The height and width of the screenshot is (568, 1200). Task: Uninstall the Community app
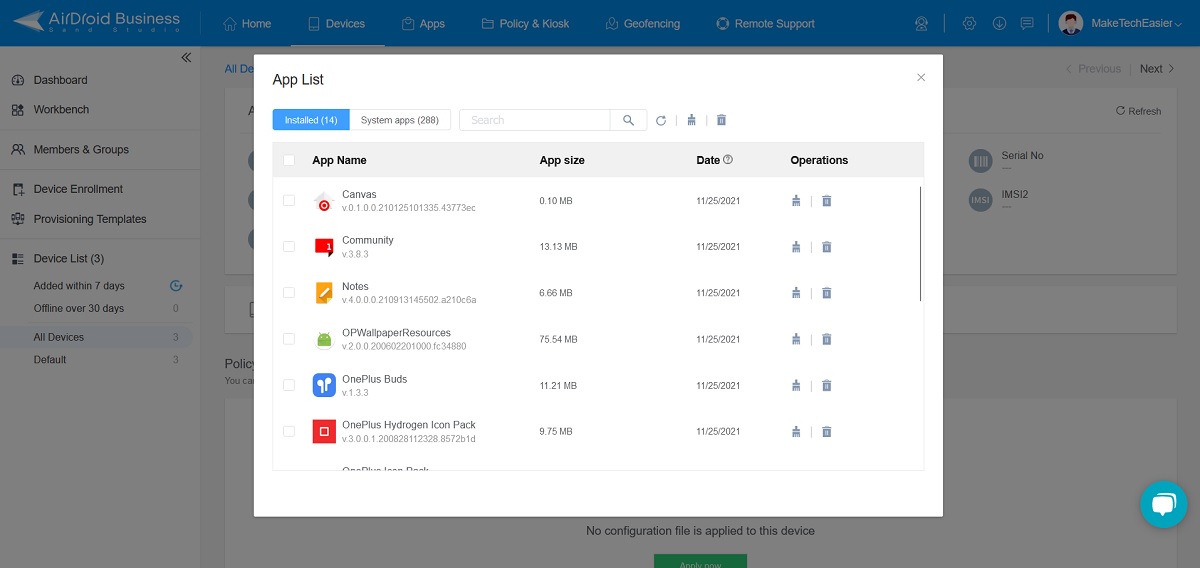827,247
